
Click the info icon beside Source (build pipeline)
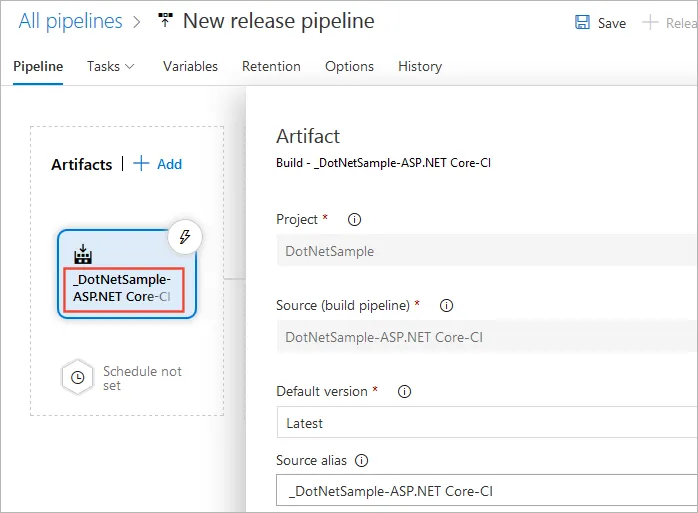[x=447, y=306]
